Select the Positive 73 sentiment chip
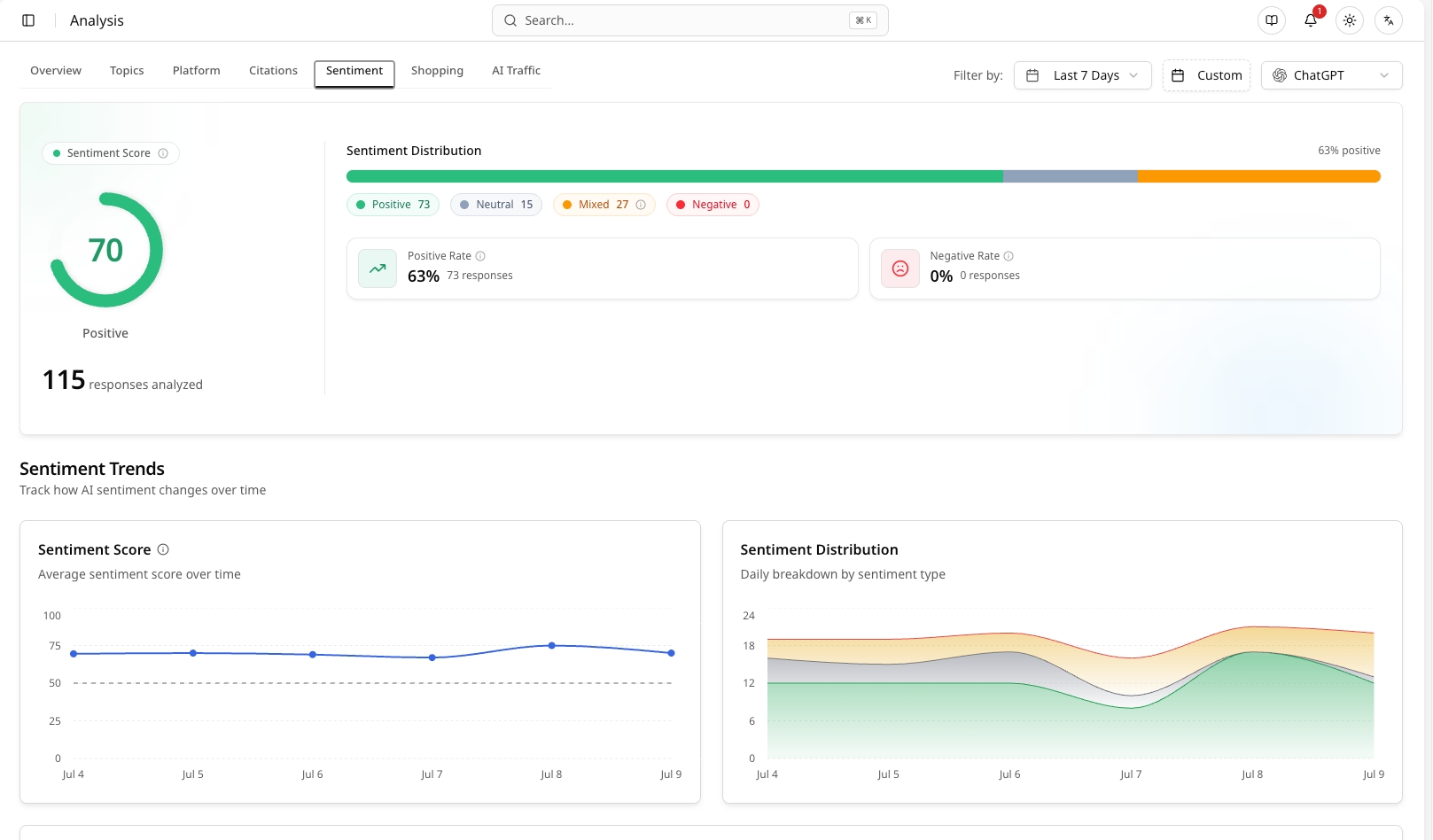 click(393, 205)
